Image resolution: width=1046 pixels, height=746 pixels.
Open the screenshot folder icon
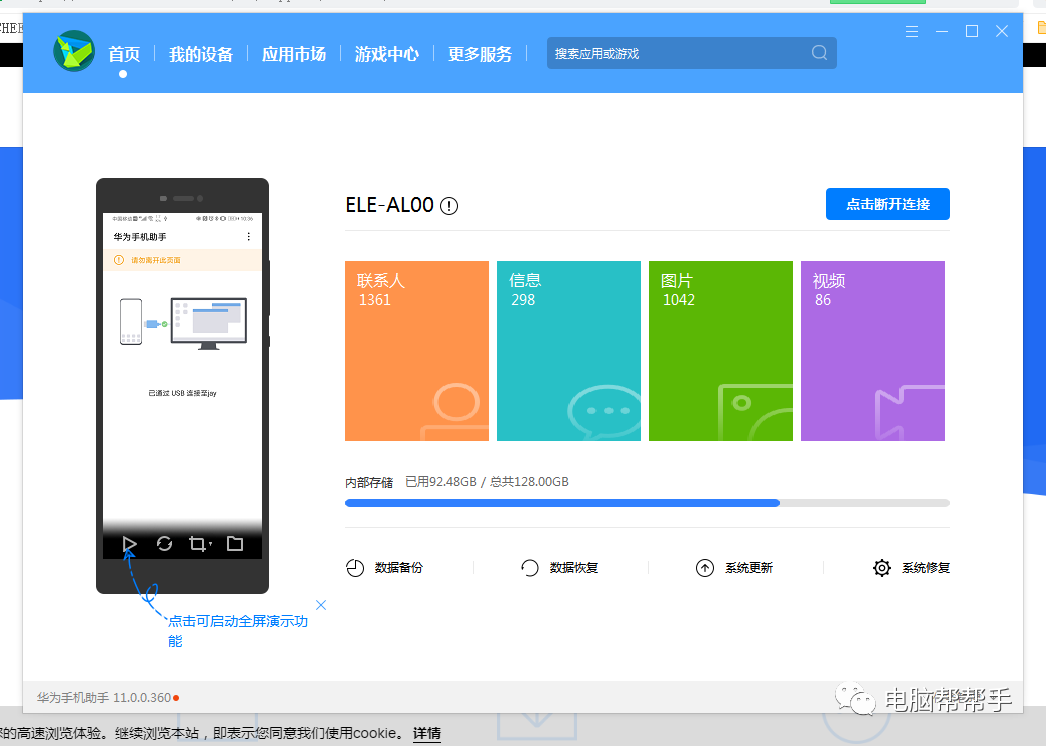tap(235, 544)
